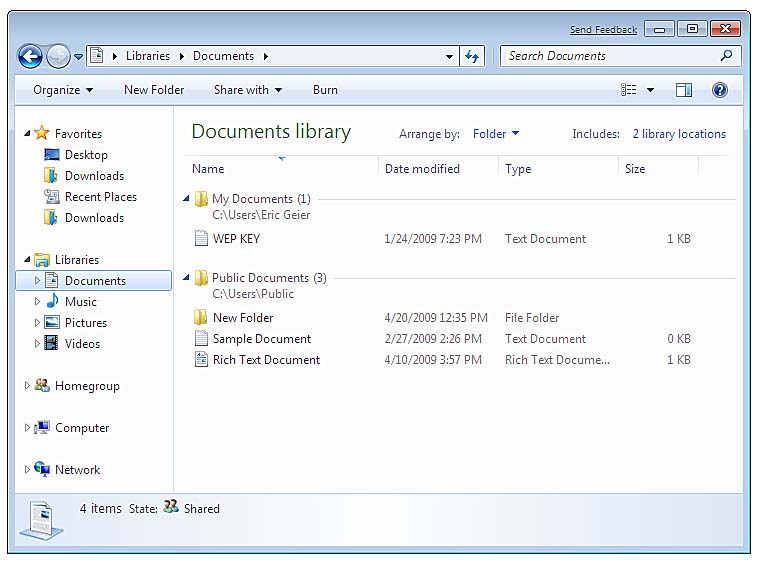
Task: Open the Organize dropdown menu
Action: [x=63, y=90]
